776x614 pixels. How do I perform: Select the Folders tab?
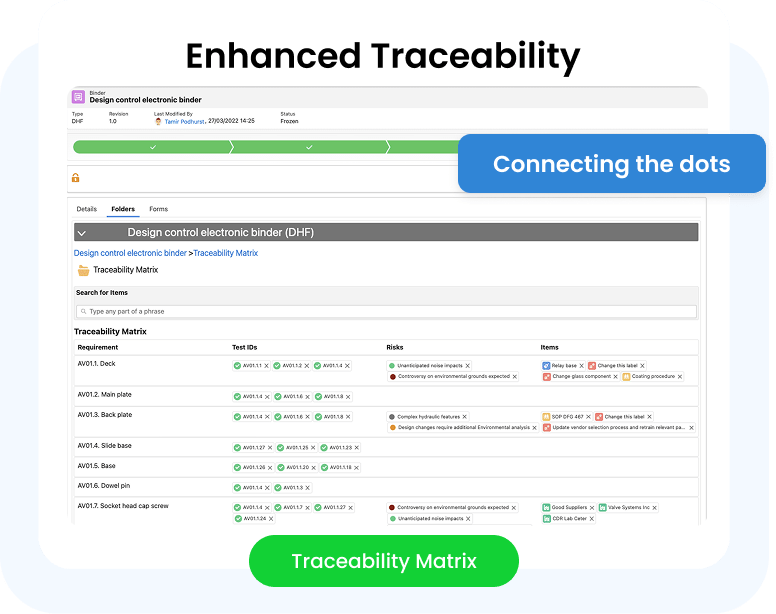tap(123, 209)
